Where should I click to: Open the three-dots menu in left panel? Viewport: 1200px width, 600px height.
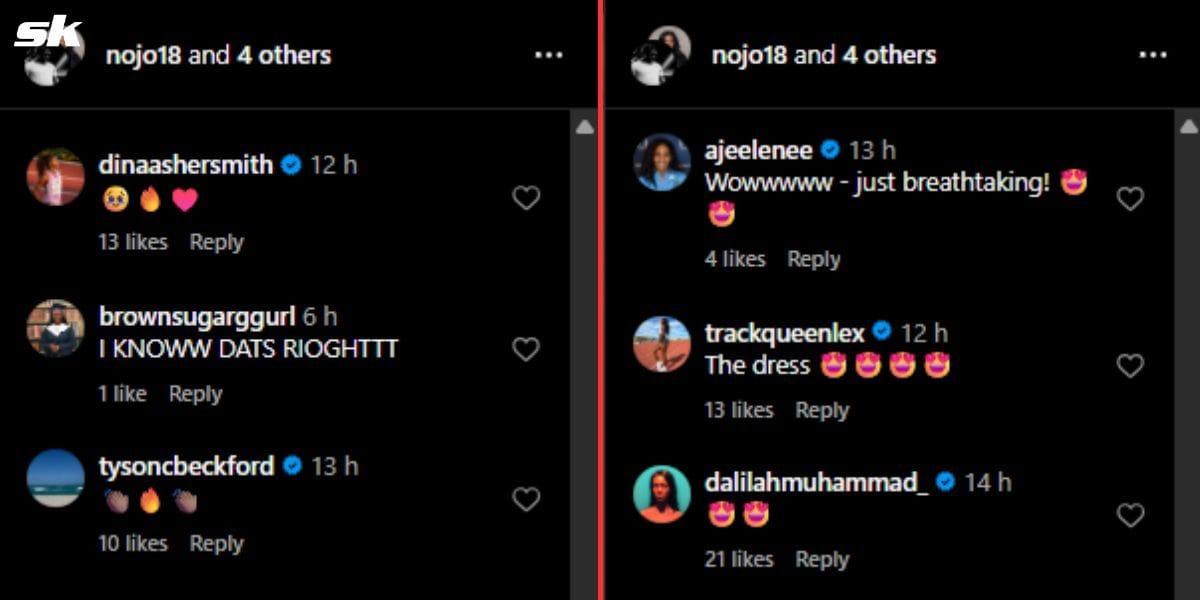[549, 55]
